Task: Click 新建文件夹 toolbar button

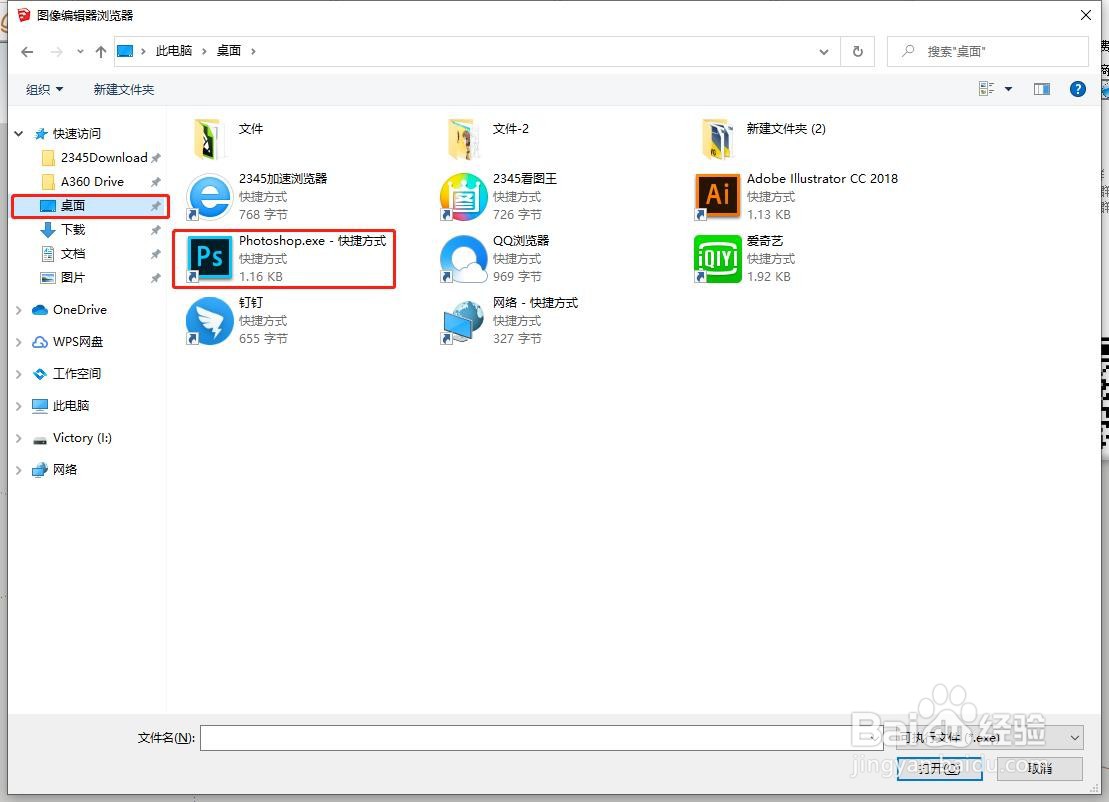Action: (124, 89)
